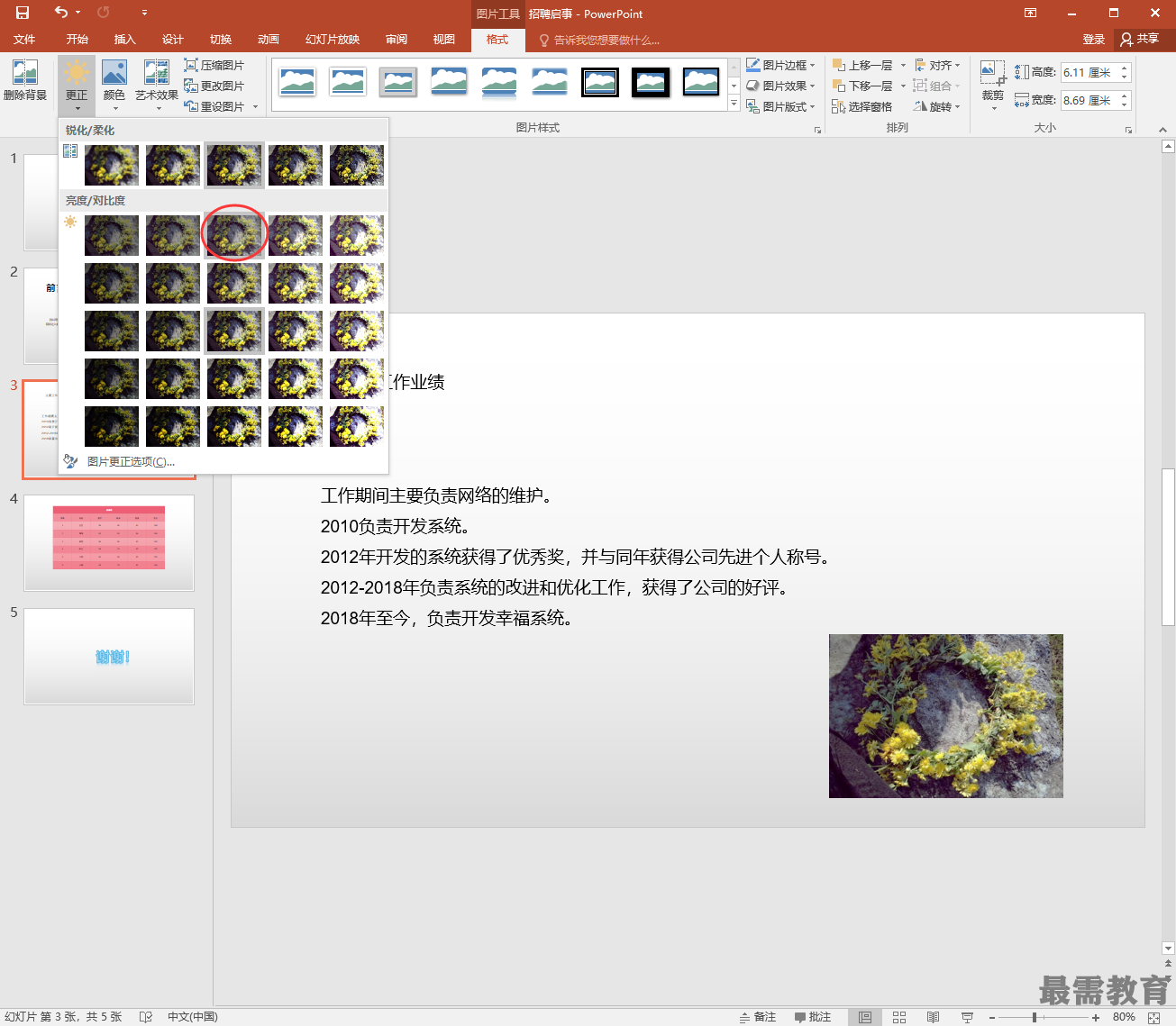Open the customize quick access toolbar arrow
This screenshot has width=1176, height=1026.
click(x=144, y=13)
